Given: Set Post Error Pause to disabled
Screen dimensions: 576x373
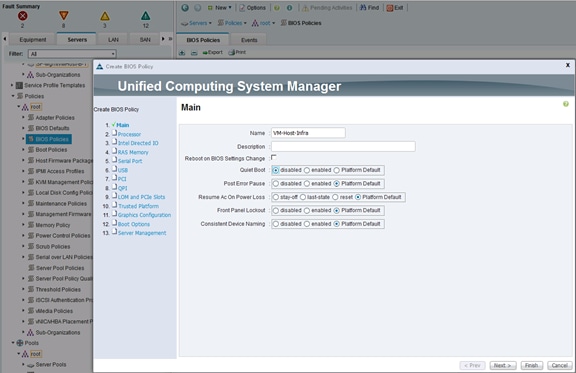Looking at the screenshot, I should (276, 183).
